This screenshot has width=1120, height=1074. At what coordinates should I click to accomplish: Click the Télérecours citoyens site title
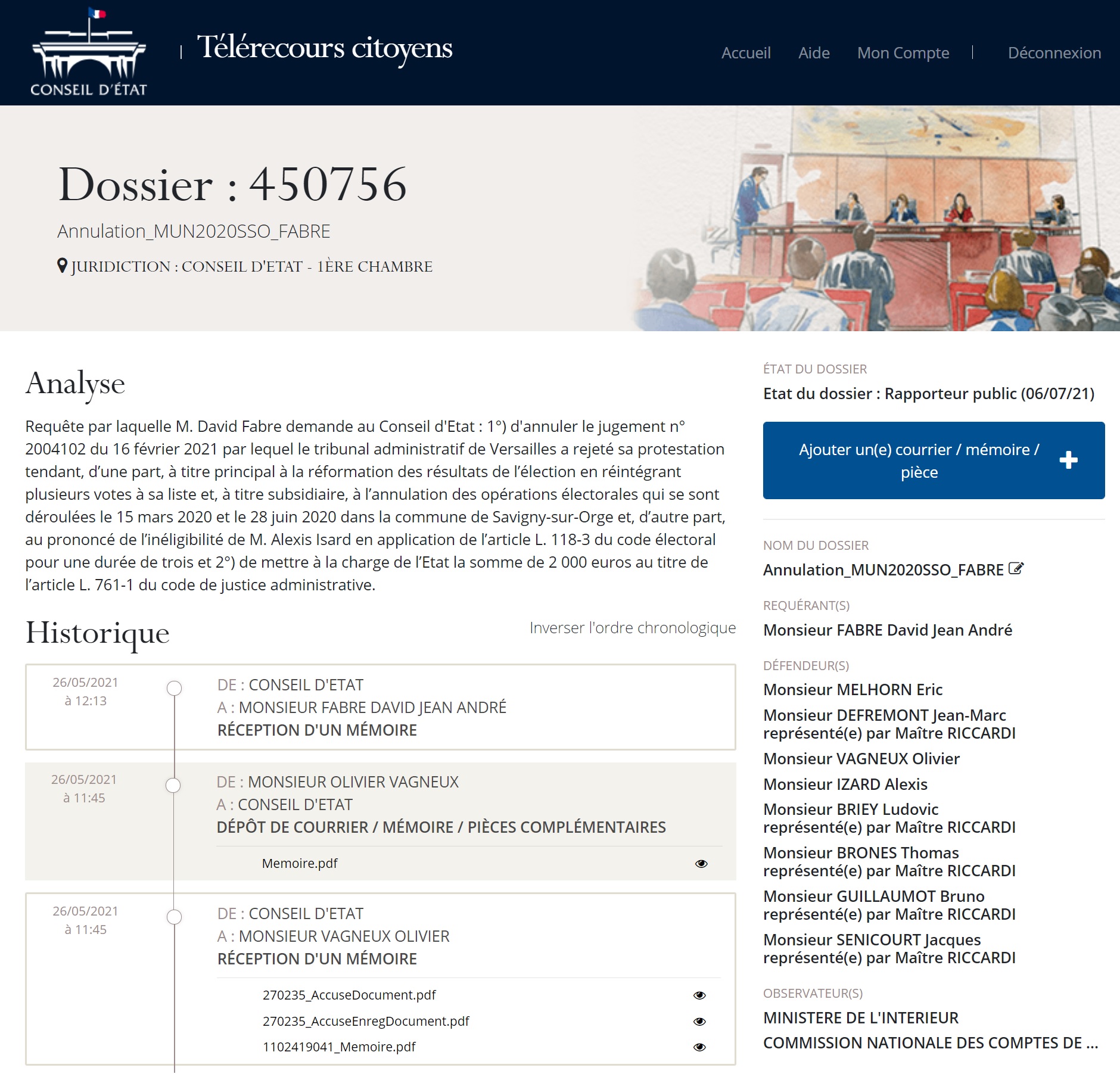(325, 48)
